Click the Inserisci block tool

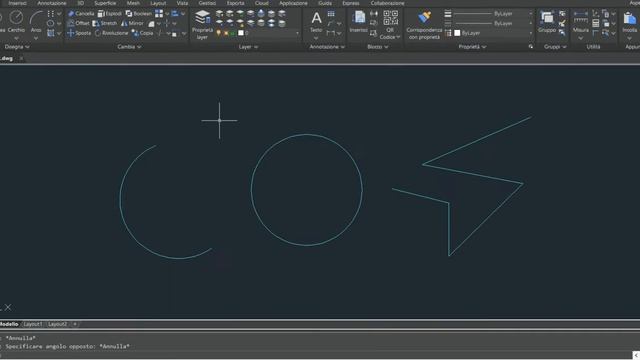(x=358, y=22)
